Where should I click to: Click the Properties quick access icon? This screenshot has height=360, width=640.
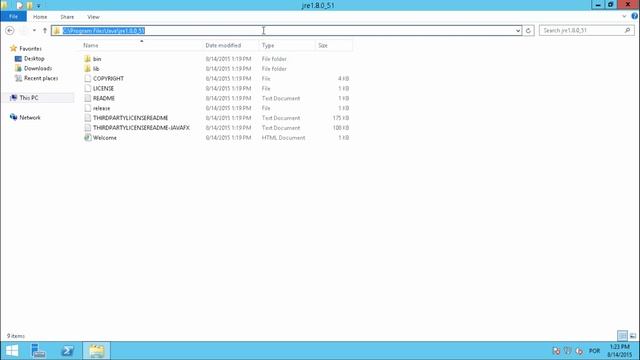coord(20,5)
